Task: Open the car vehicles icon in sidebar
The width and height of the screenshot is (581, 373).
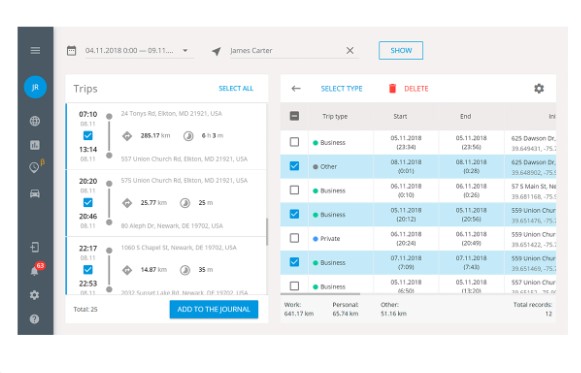Action: pyautogui.click(x=35, y=193)
